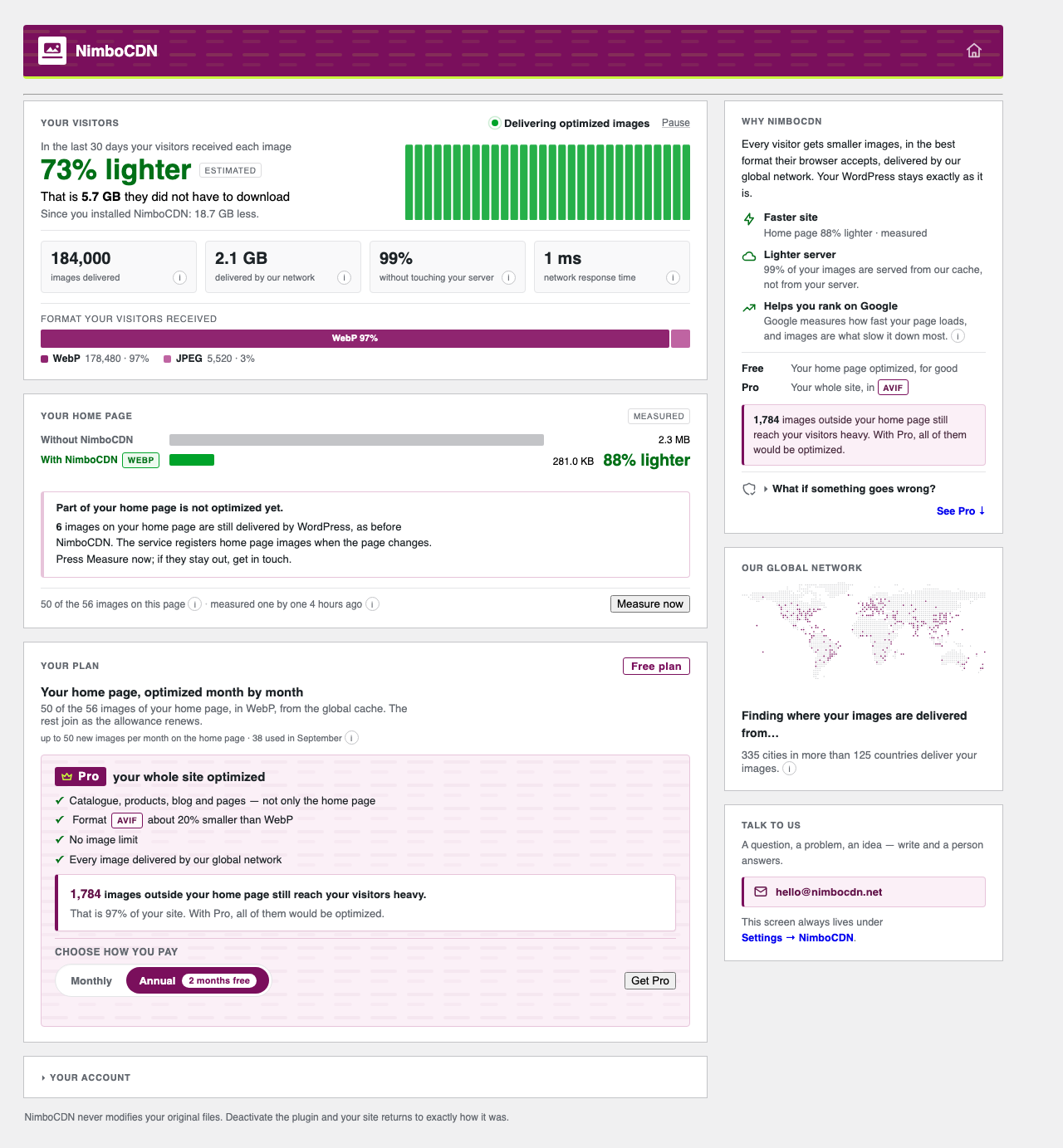Click the 184,000 images delivered value

tap(81, 258)
